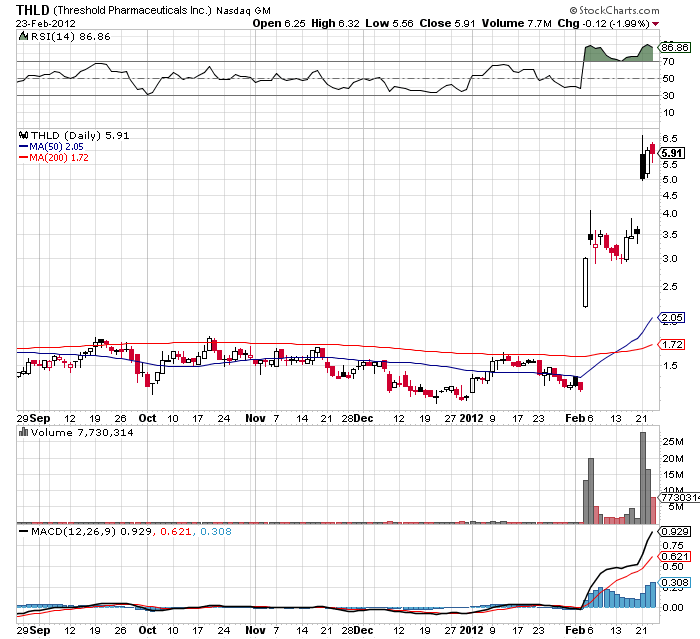Click the 5.91 last price tag

tap(672, 153)
